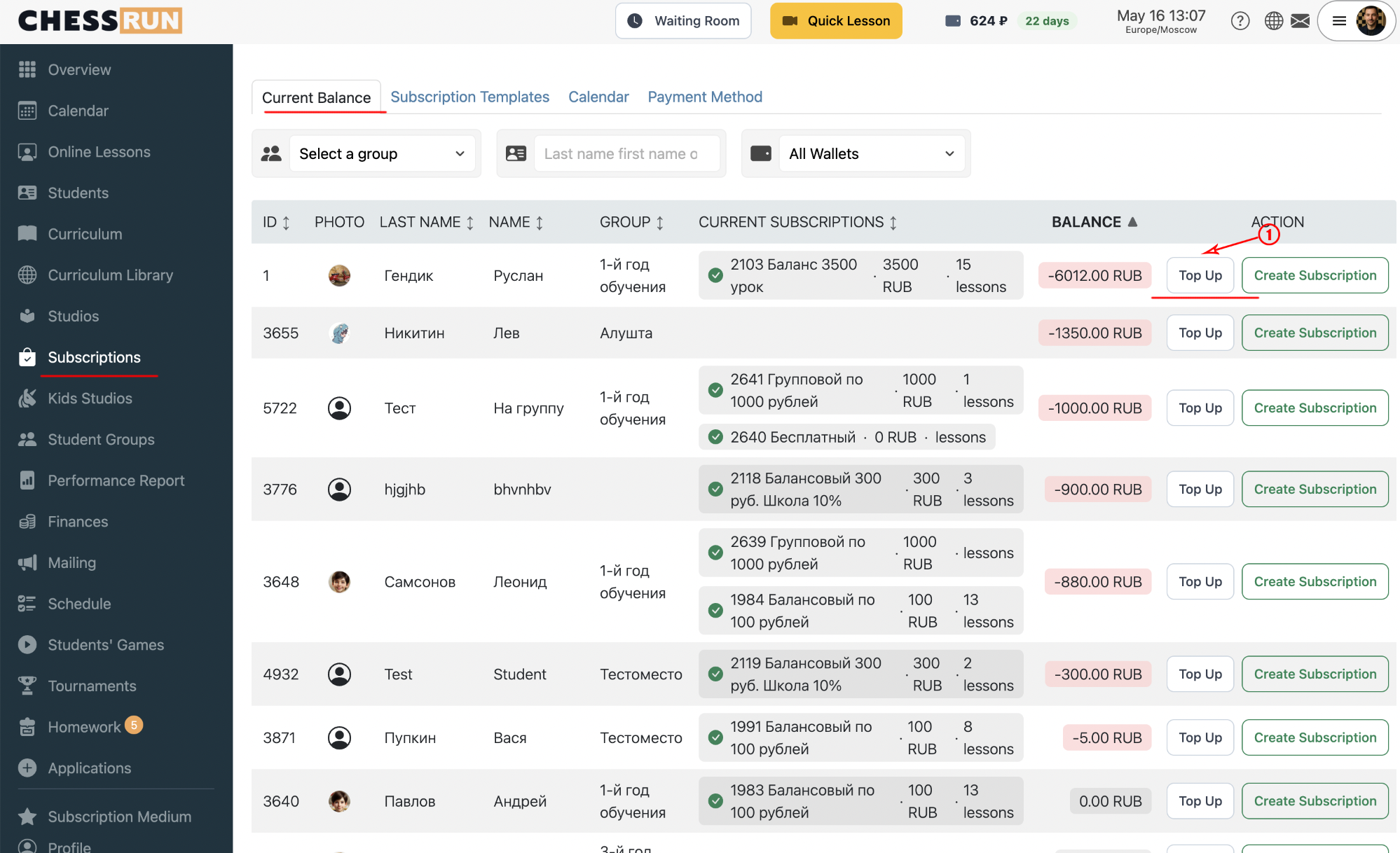Click subscription 2640 Бесплатный
The image size is (1400, 853).
(846, 437)
